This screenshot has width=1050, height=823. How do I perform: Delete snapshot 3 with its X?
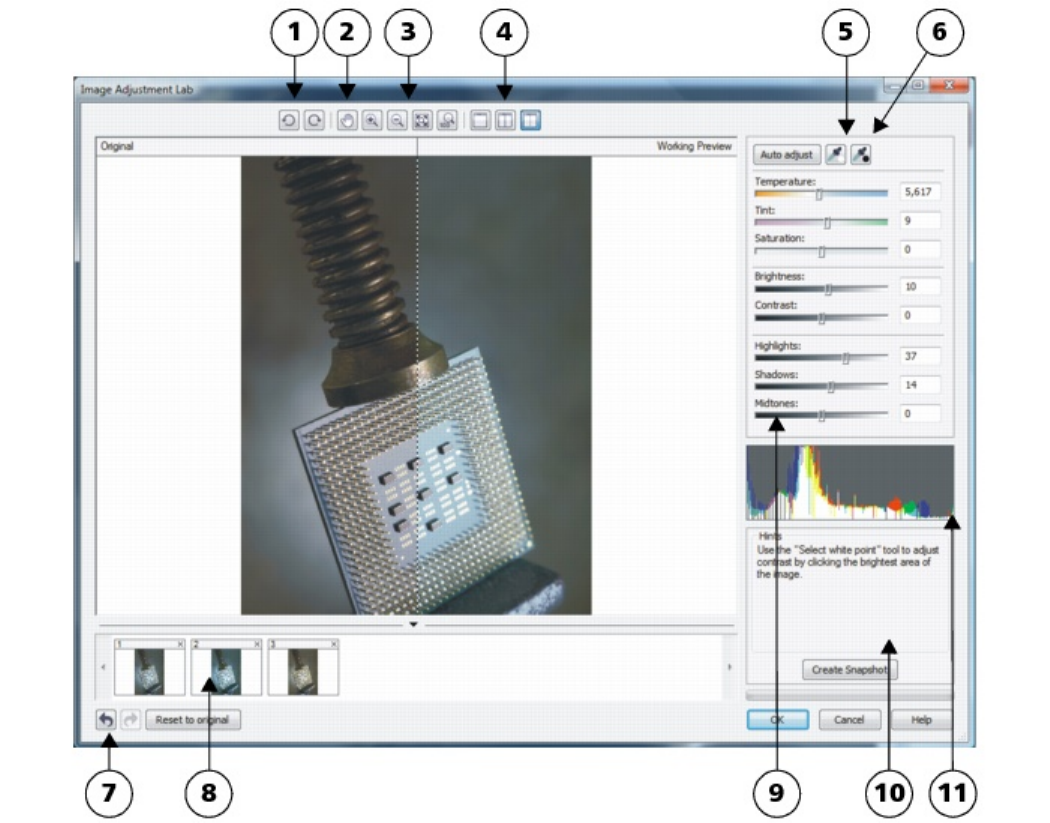[x=334, y=644]
